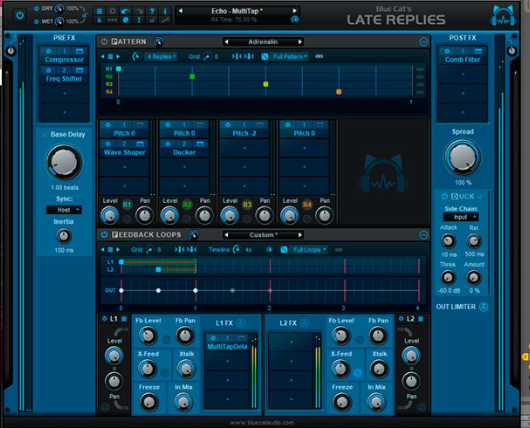Open the Echo - MultiTap preset name menu
Screen dimensions: 530x428
[237, 11]
